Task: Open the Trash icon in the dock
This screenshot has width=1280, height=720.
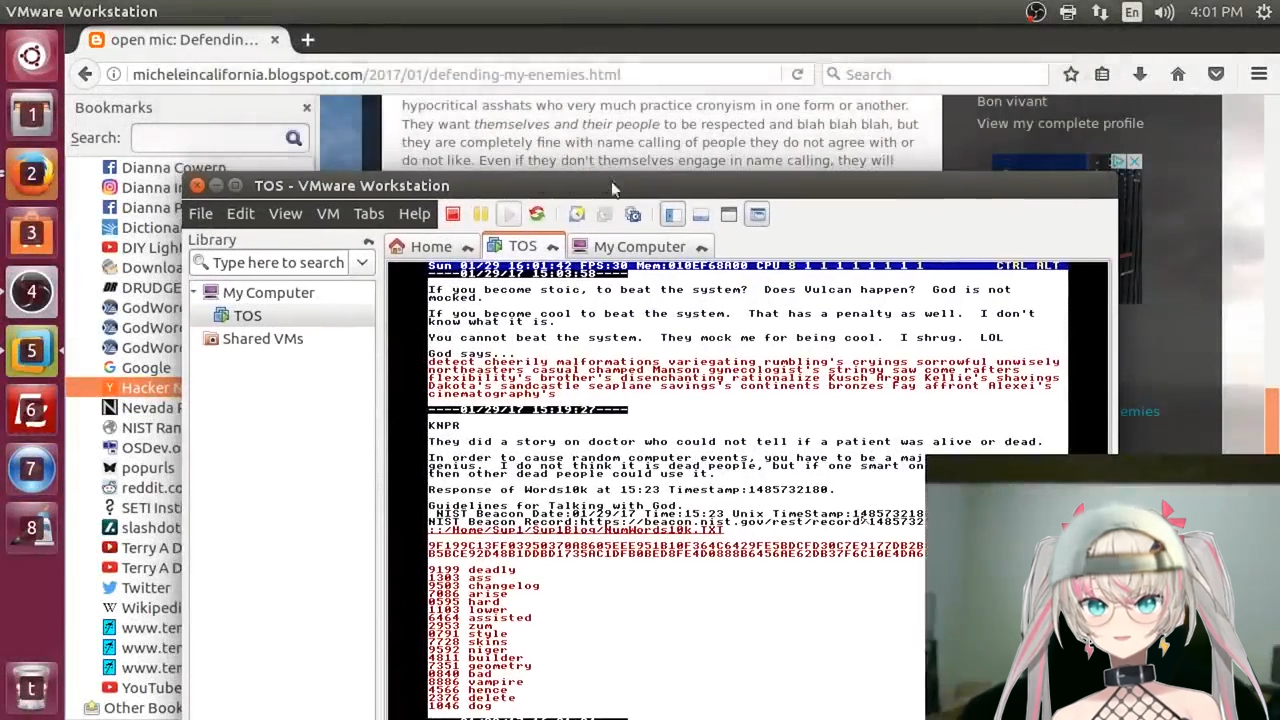Action: tap(31, 686)
